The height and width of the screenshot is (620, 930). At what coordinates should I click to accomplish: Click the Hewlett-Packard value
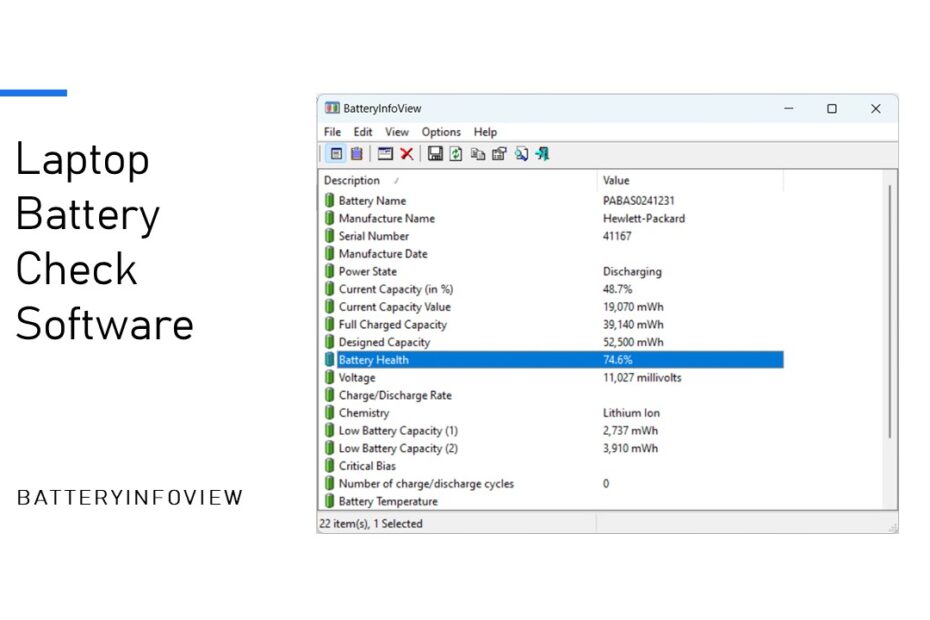click(644, 218)
